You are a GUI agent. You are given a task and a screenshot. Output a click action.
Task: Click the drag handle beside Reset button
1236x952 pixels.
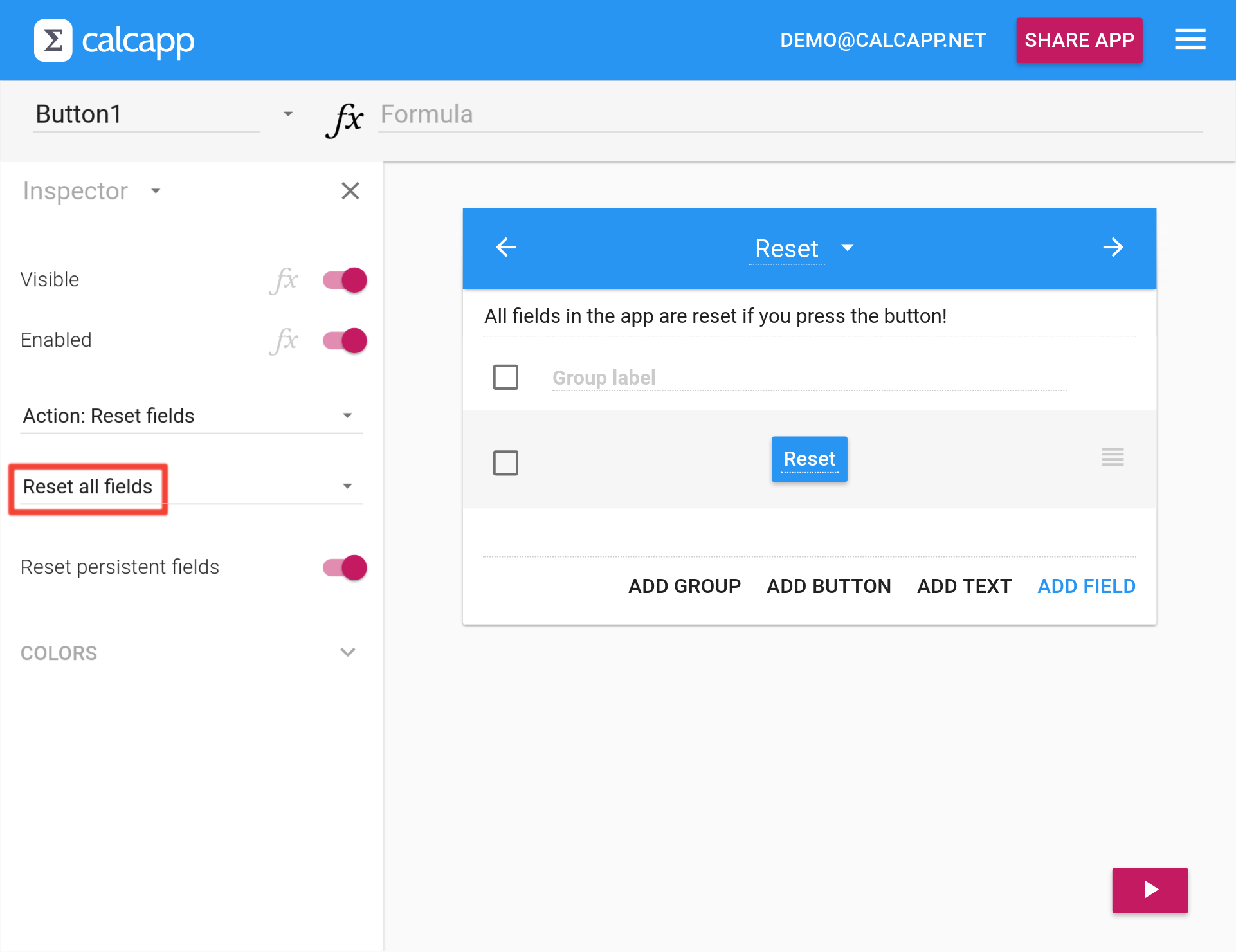1113,457
